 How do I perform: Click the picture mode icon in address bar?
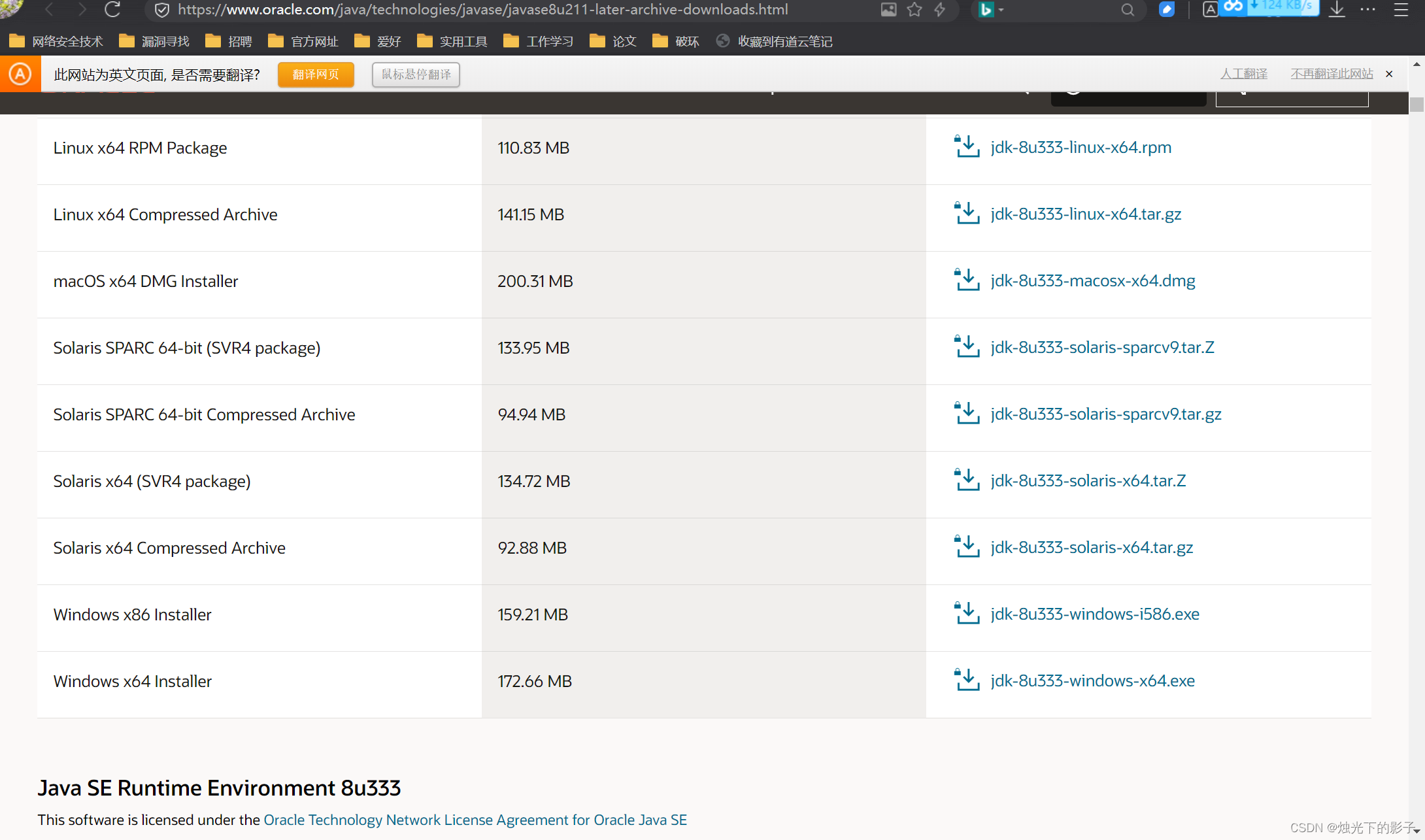coord(888,10)
